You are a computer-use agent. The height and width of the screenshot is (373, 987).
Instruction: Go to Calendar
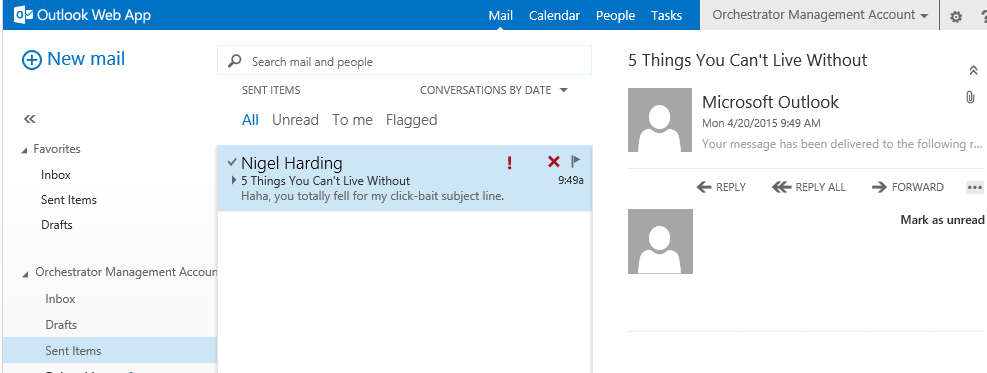click(554, 15)
